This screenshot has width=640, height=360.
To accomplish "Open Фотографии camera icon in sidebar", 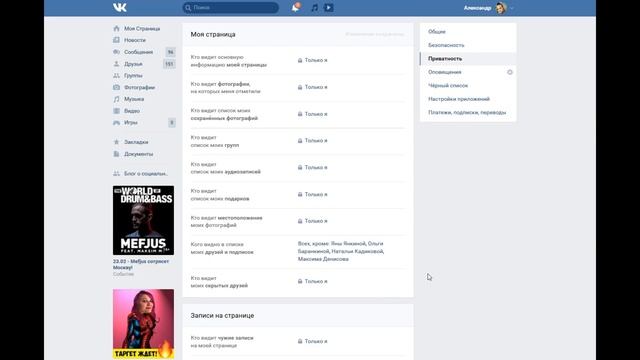I will 116,87.
